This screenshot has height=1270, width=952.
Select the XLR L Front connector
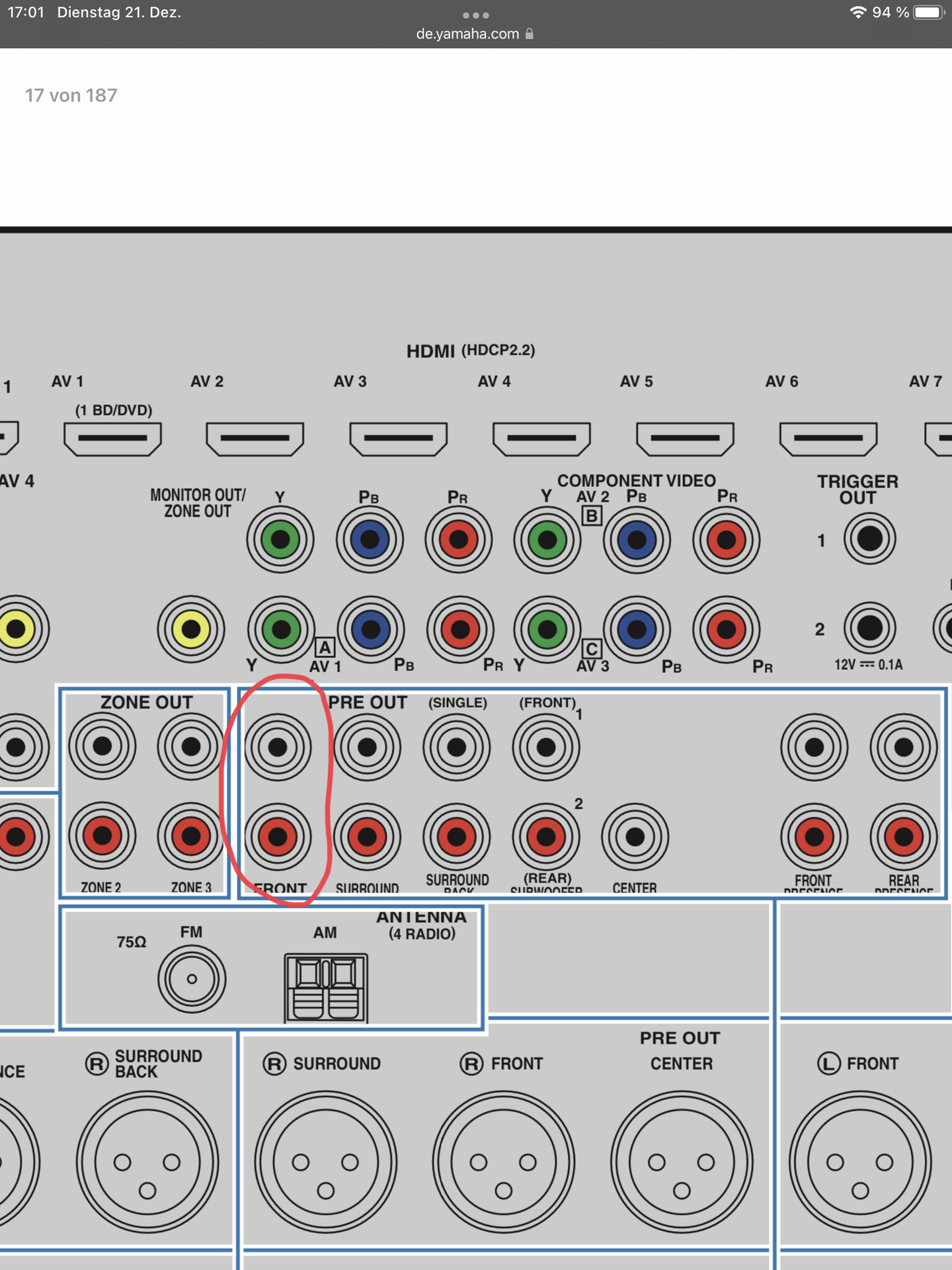(859, 1162)
